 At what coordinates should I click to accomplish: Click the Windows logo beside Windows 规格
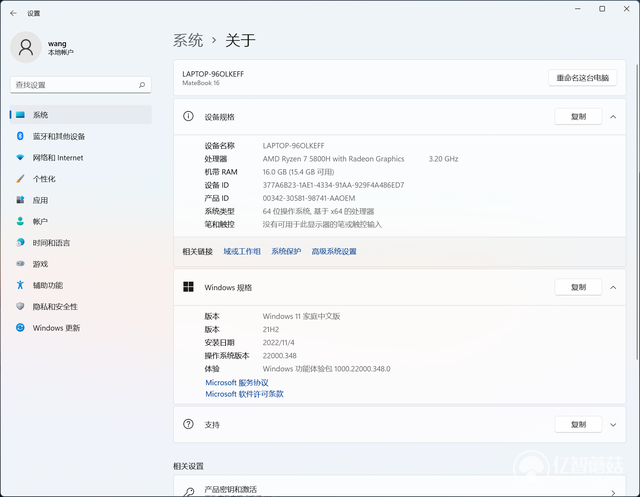pos(188,287)
